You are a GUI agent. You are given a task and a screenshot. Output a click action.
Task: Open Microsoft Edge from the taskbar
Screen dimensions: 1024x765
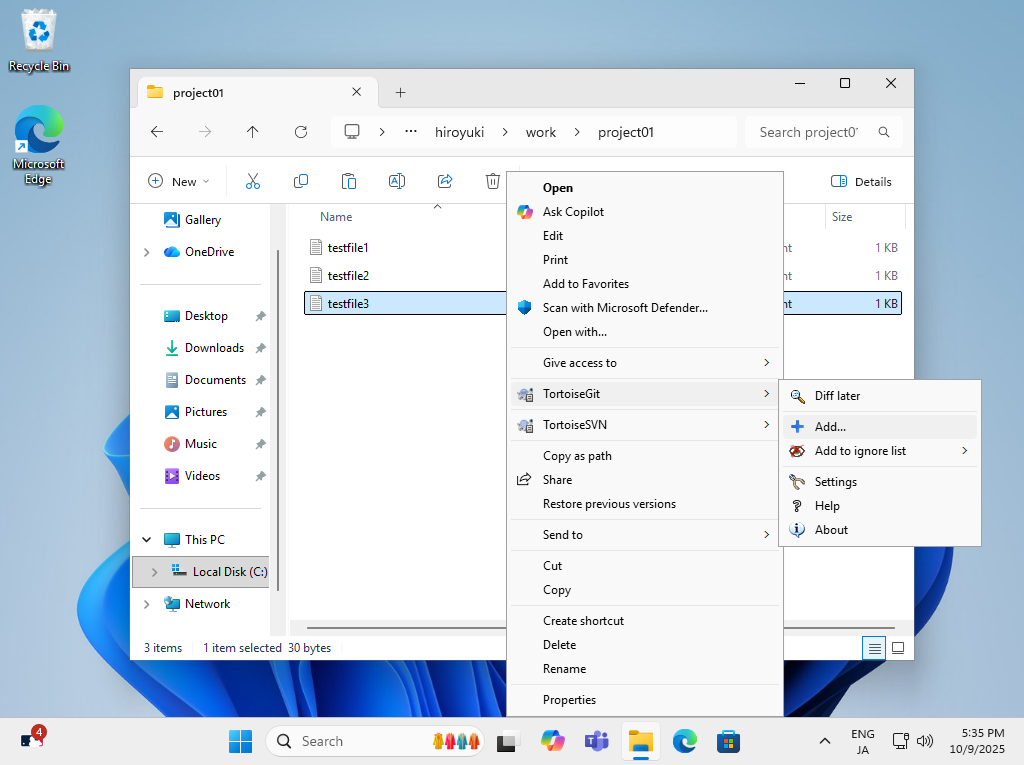(x=685, y=741)
